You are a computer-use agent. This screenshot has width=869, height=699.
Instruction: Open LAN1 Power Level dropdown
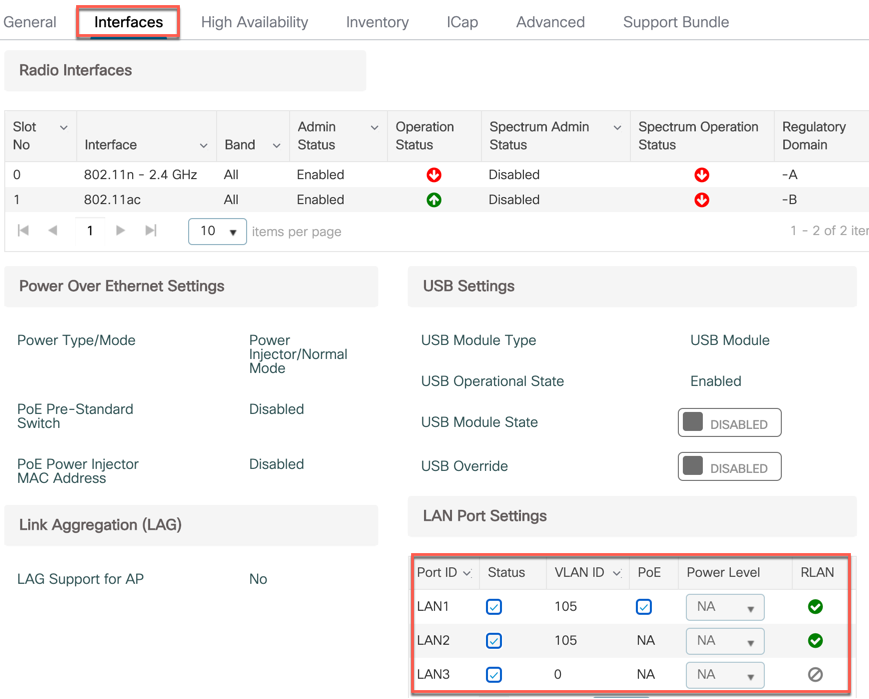725,608
